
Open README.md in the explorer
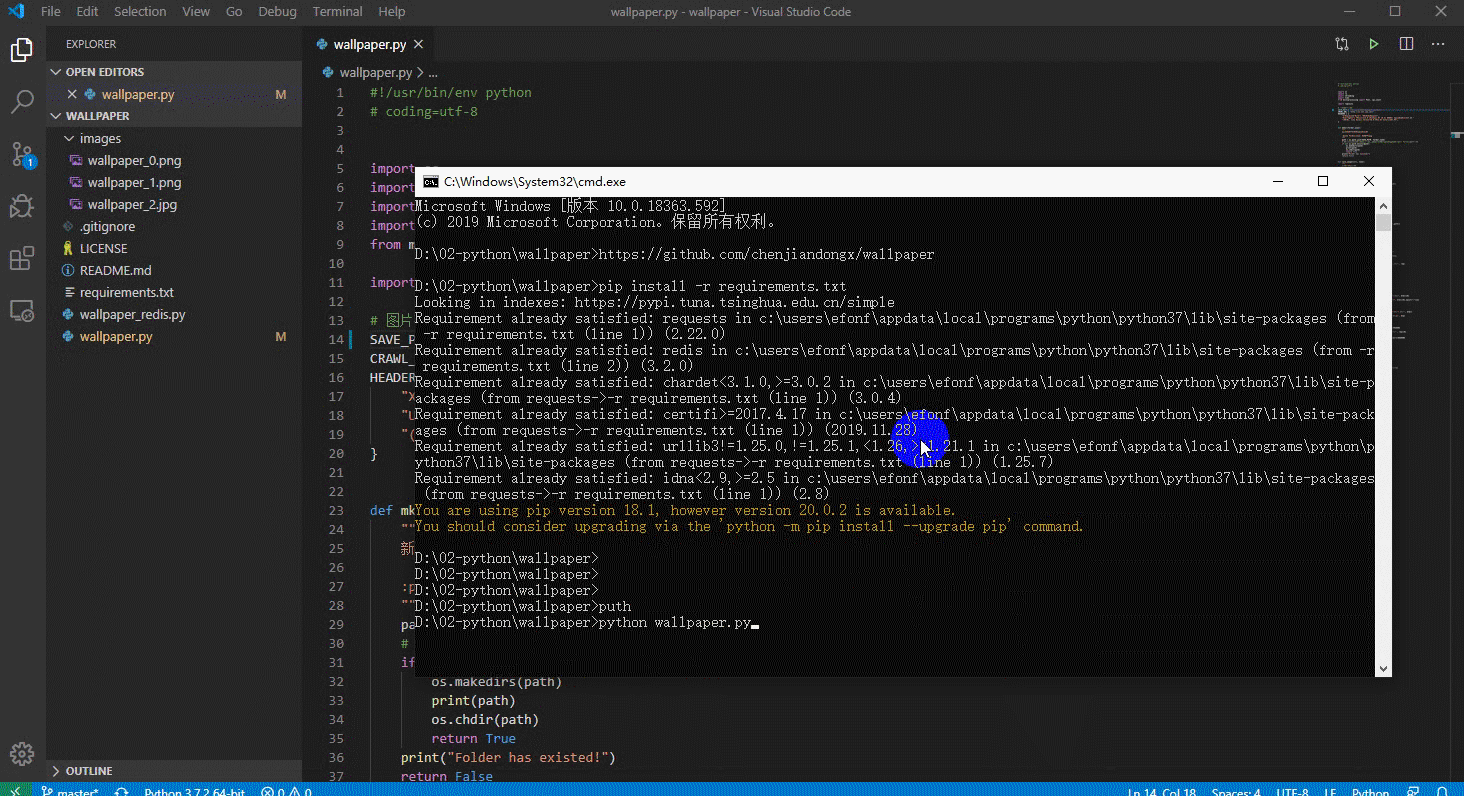(x=174, y=270)
